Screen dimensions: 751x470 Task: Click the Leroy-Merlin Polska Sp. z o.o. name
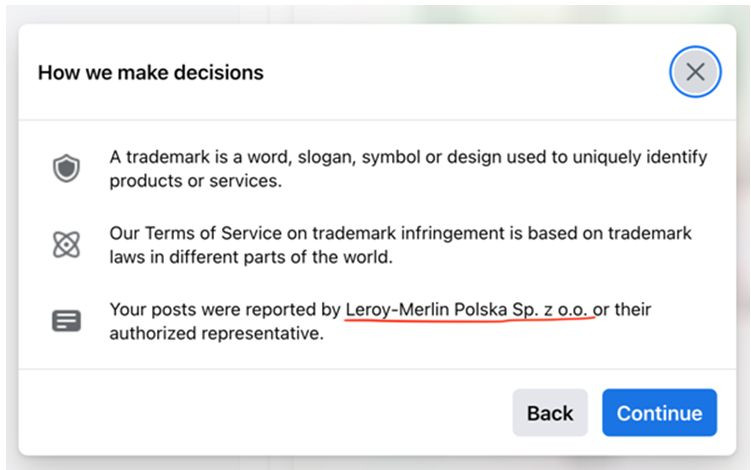(x=468, y=310)
